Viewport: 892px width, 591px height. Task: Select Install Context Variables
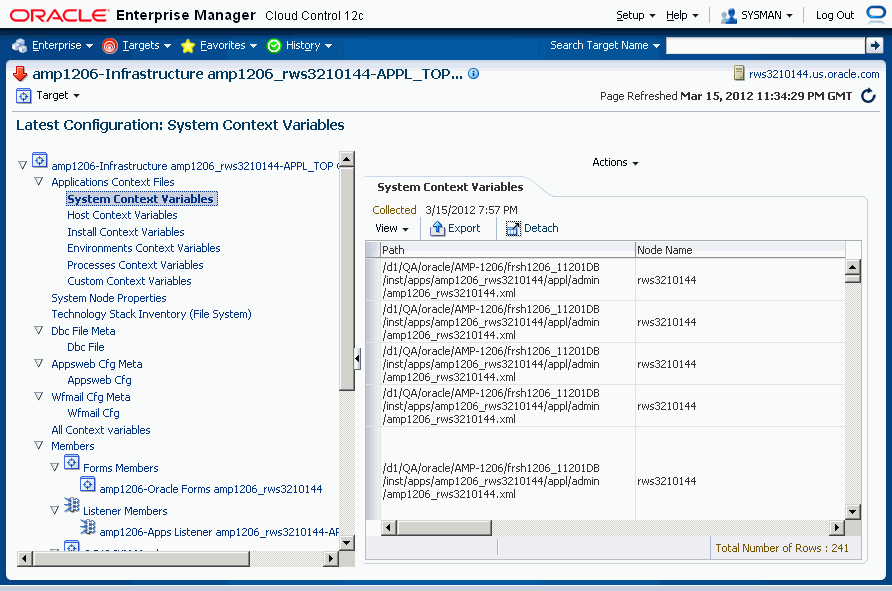(126, 232)
